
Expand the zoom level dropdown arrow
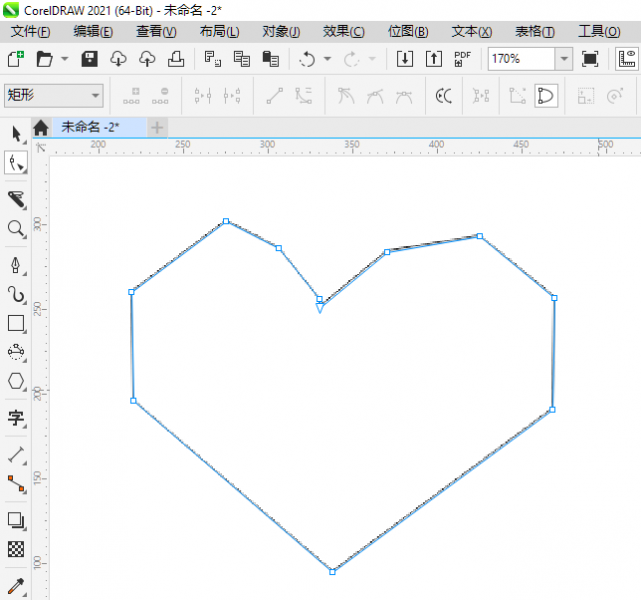pyautogui.click(x=563, y=59)
